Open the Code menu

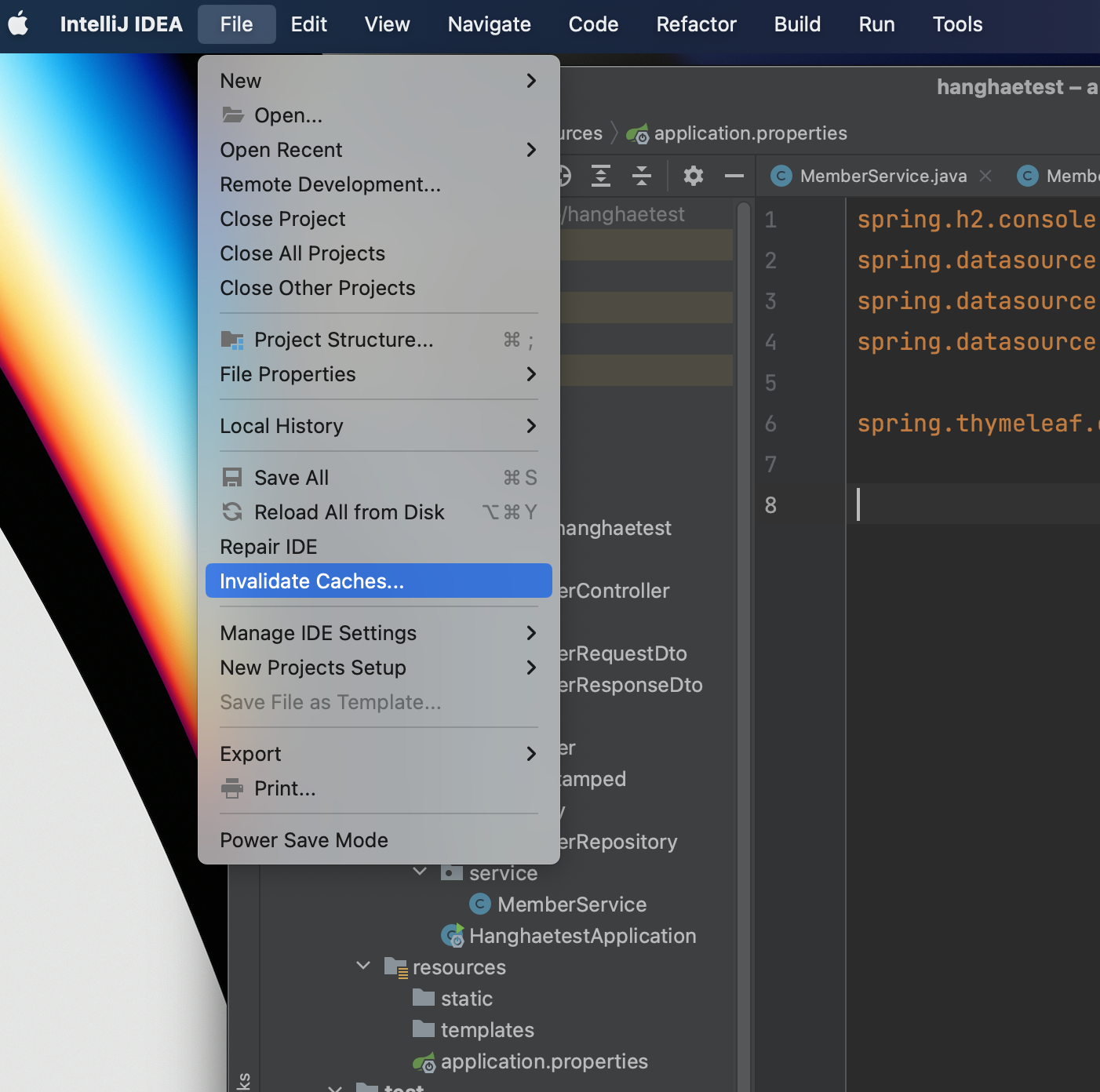(x=593, y=24)
